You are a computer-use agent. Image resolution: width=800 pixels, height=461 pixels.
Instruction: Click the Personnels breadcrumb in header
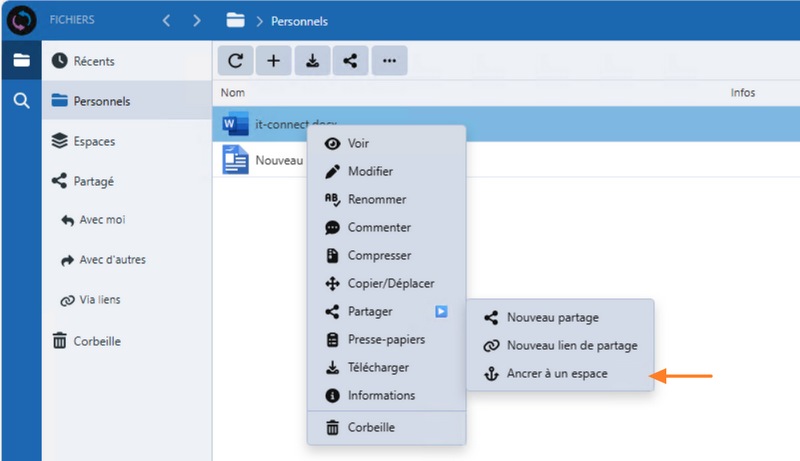pos(300,21)
